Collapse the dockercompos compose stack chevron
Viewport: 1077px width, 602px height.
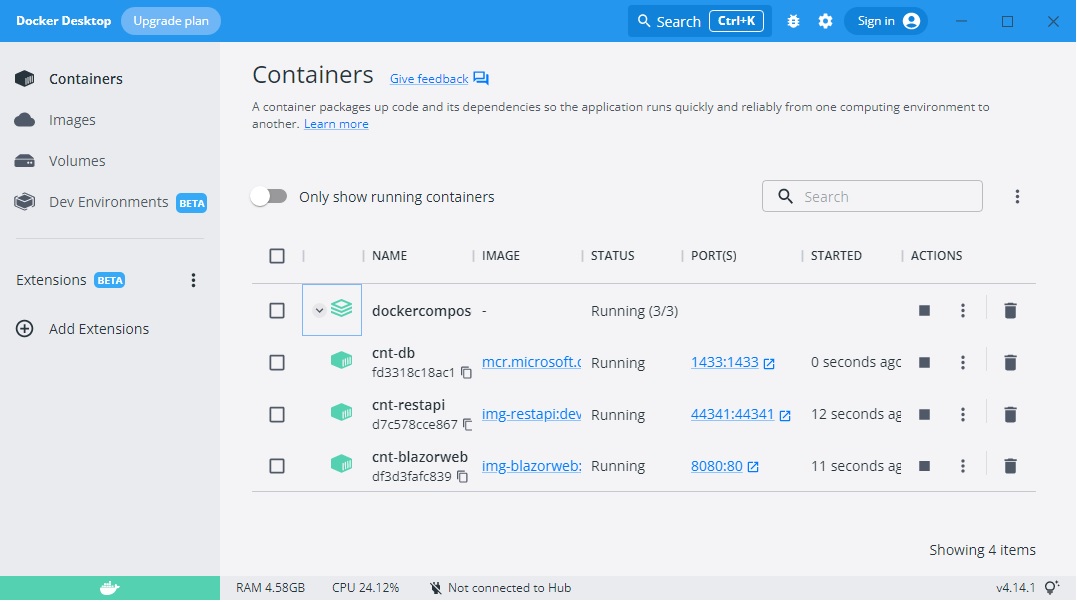319,311
